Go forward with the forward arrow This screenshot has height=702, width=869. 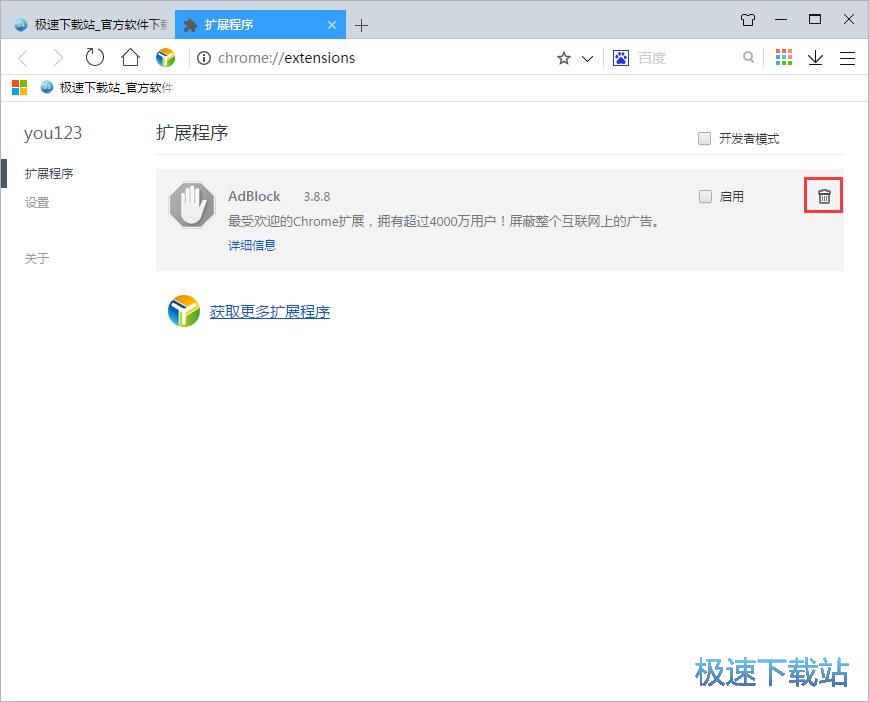click(58, 58)
